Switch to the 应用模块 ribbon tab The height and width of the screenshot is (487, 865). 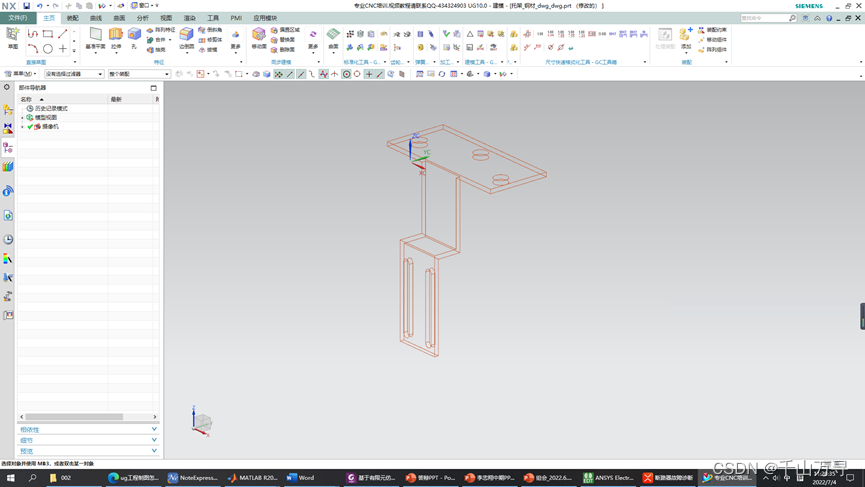[x=265, y=18]
